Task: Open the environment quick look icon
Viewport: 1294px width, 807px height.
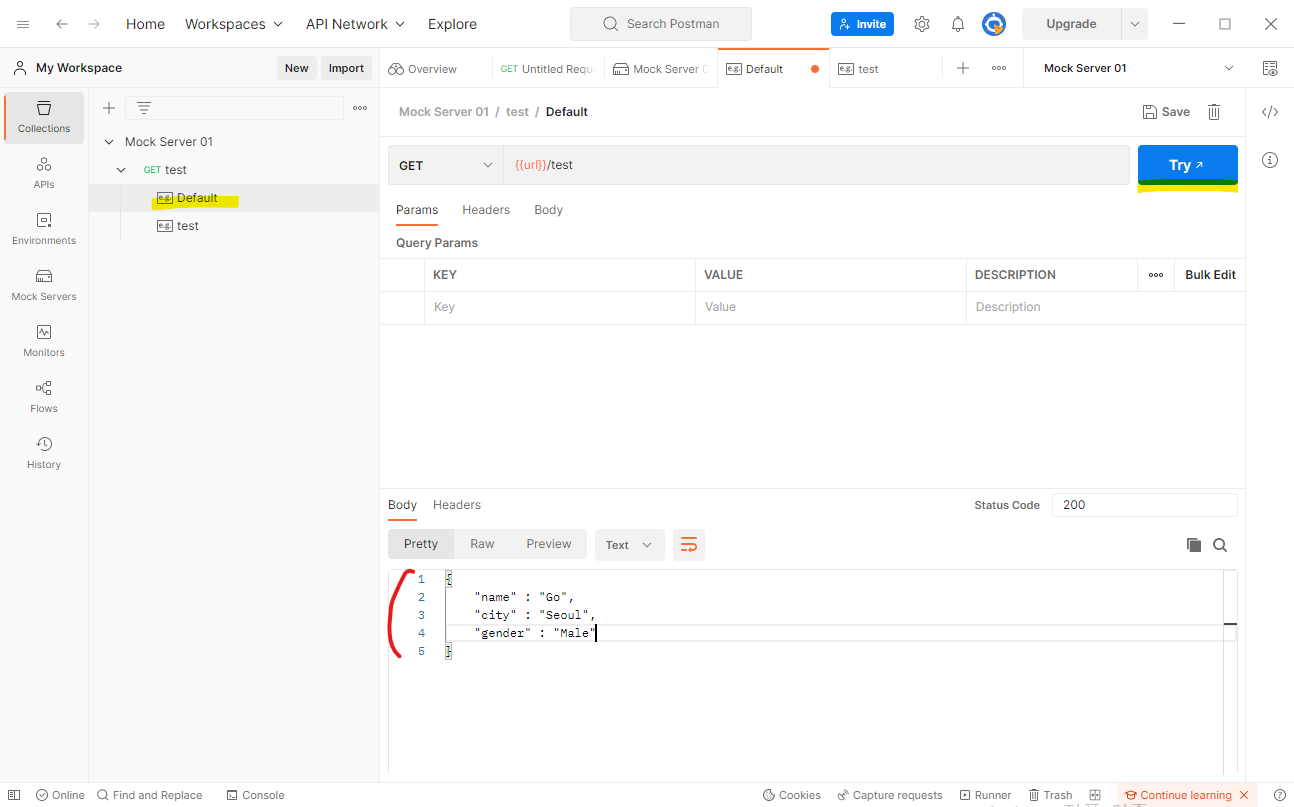Action: 1270,68
